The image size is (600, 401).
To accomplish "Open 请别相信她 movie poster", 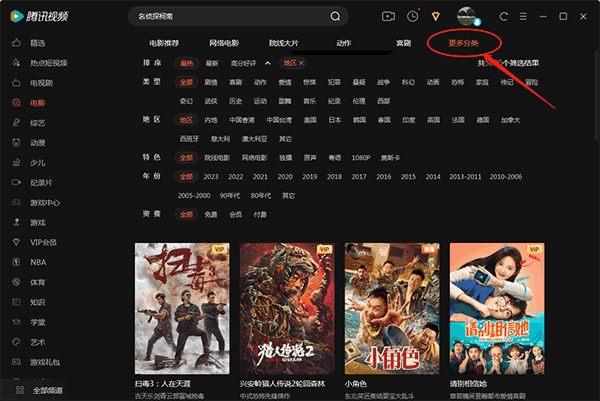I will 497,308.
